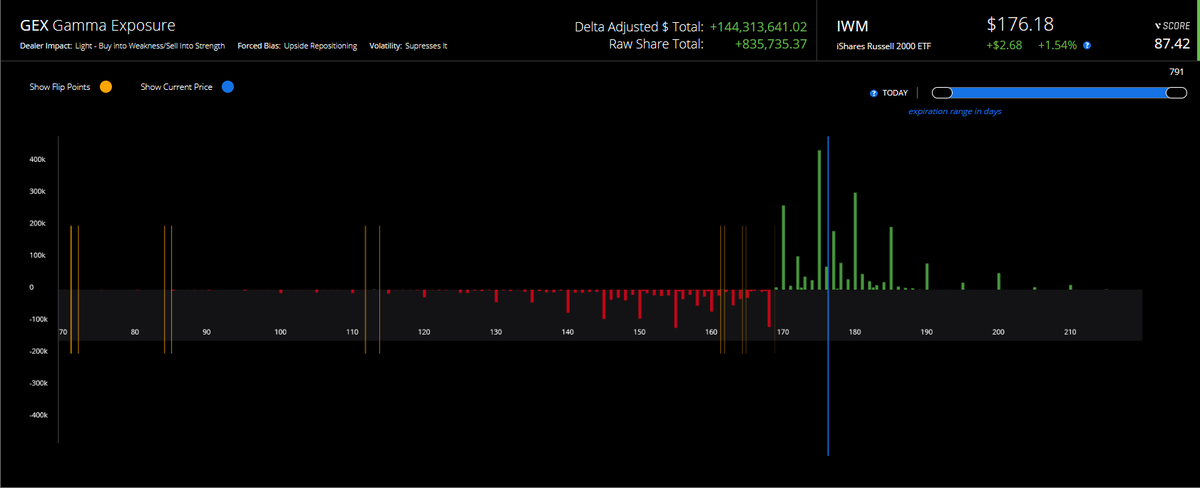1200x488 pixels.
Task: Click the Forced Bias: Upside Repositioning text
Action: pyautogui.click(x=298, y=46)
